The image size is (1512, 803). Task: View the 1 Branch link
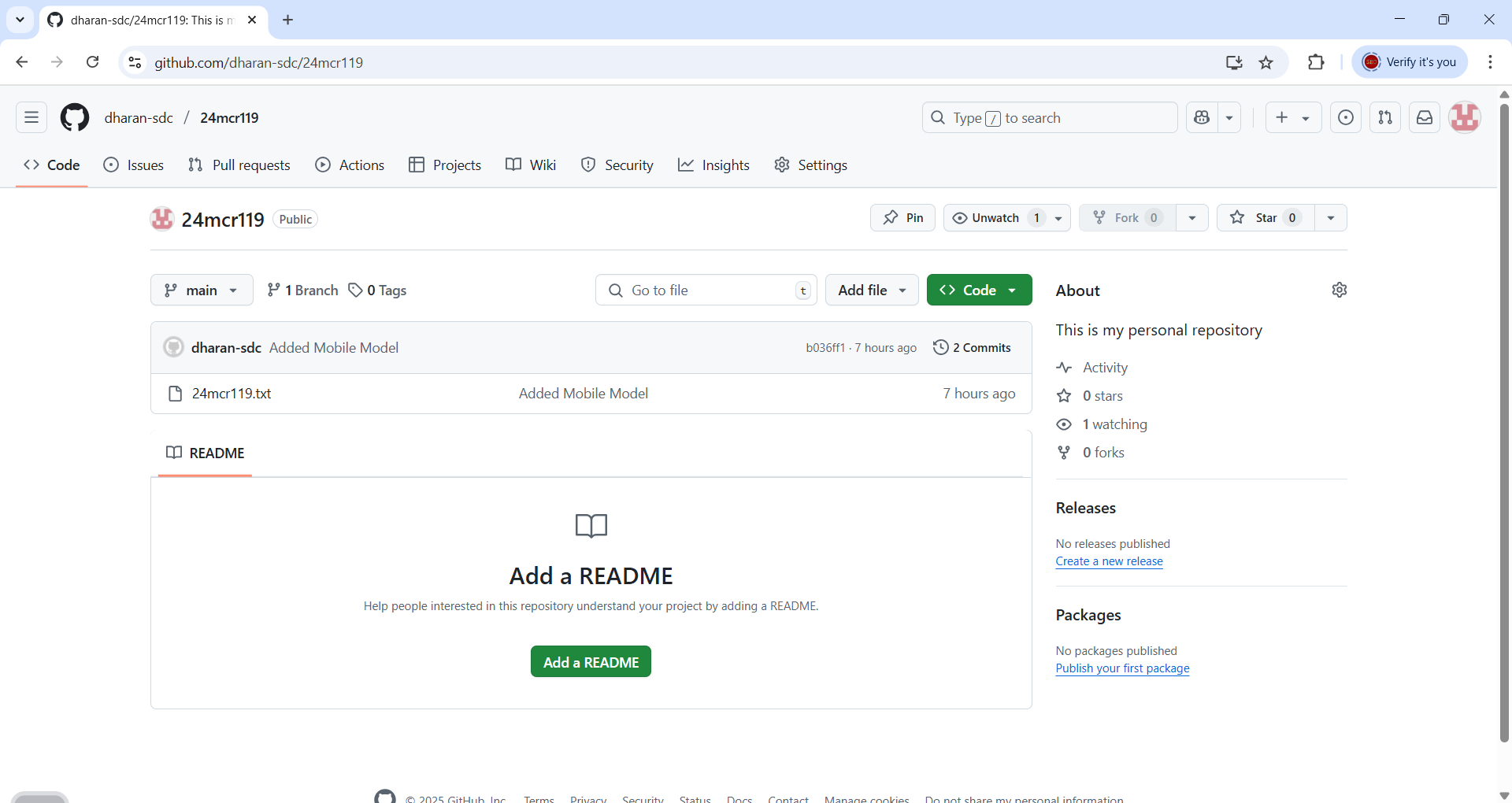point(302,290)
